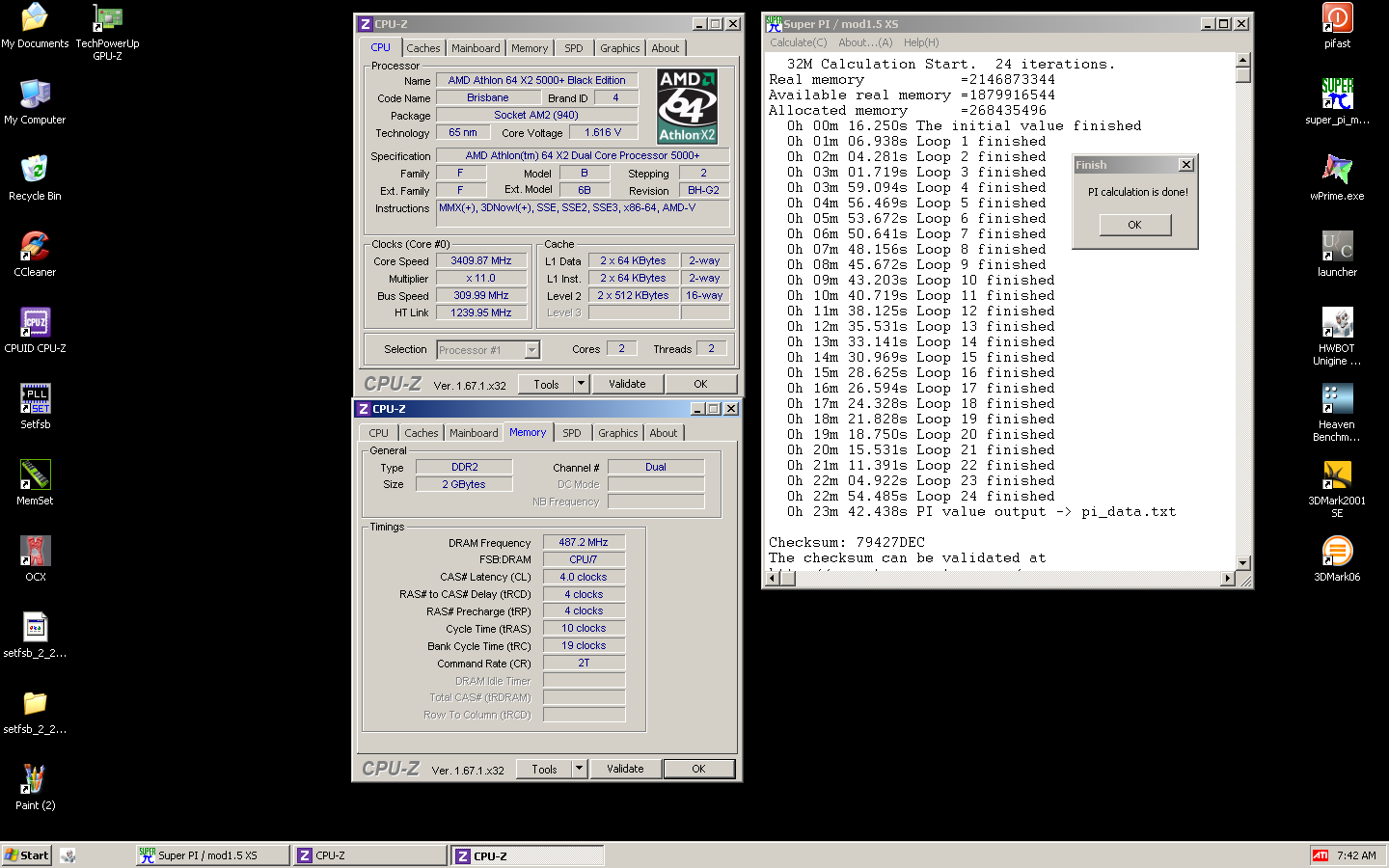Click Super PI vertical scrollbar down arrow
This screenshot has width=1389, height=868.
click(x=1243, y=563)
